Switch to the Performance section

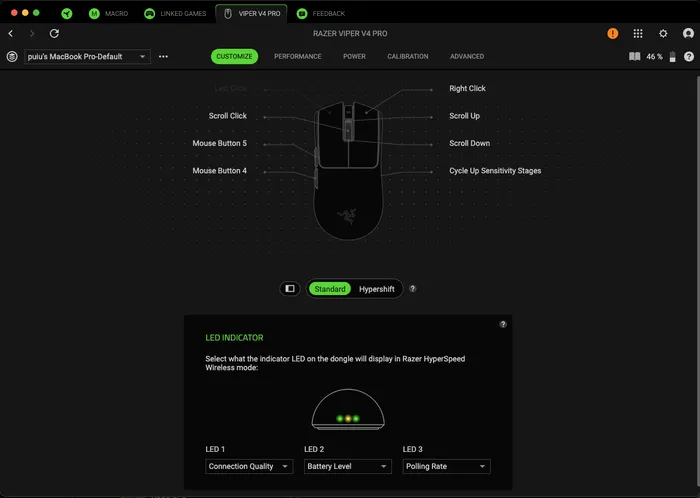tap(298, 57)
